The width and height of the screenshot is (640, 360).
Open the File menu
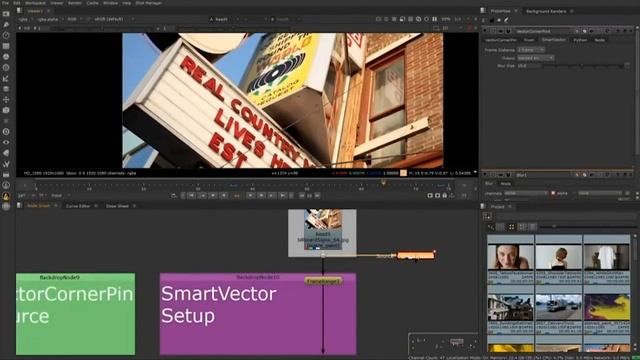coord(6,3)
